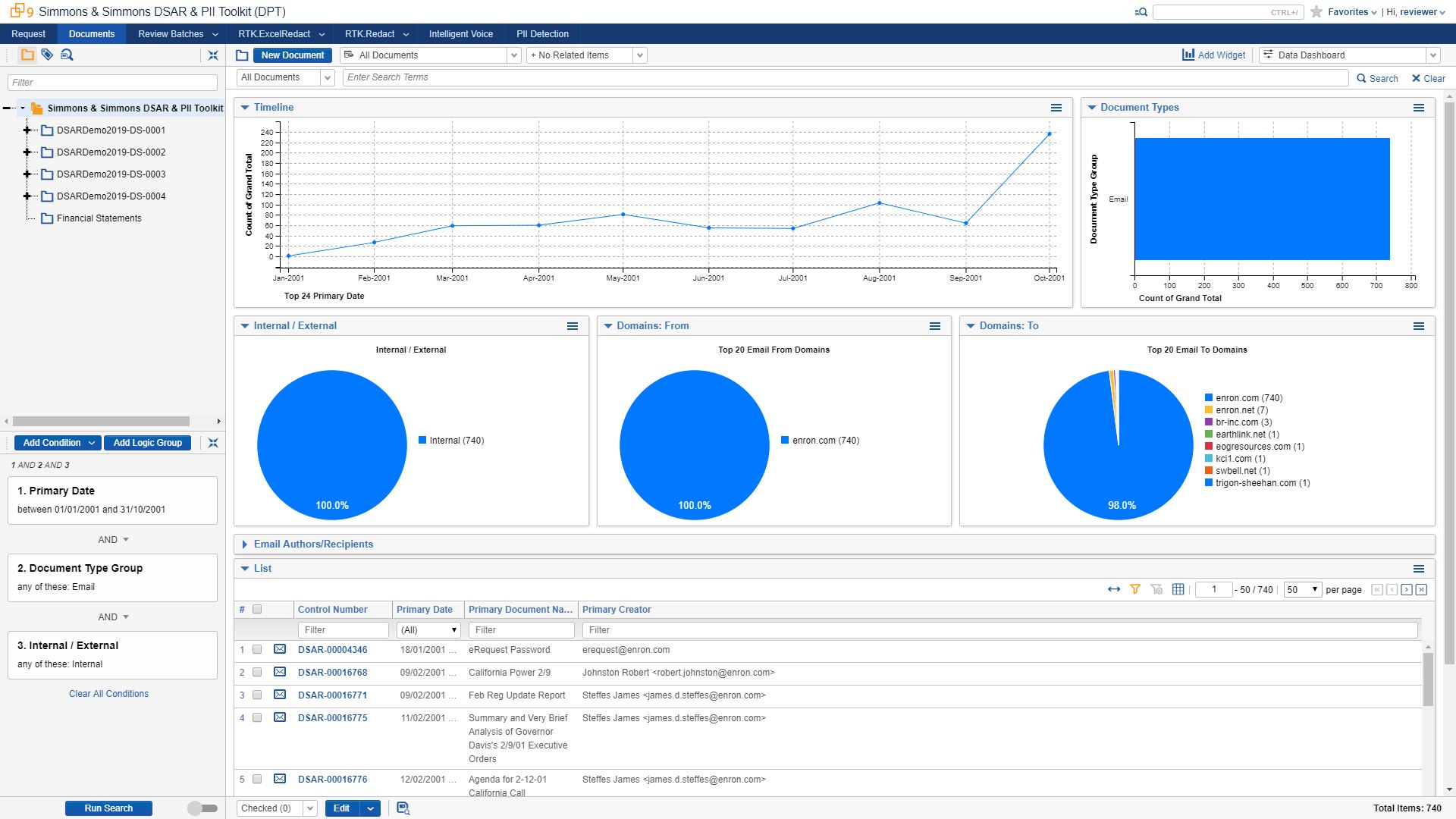This screenshot has width=1456, height=819.
Task: Expand the Email Authors/Recipients widget
Action: pos(244,544)
